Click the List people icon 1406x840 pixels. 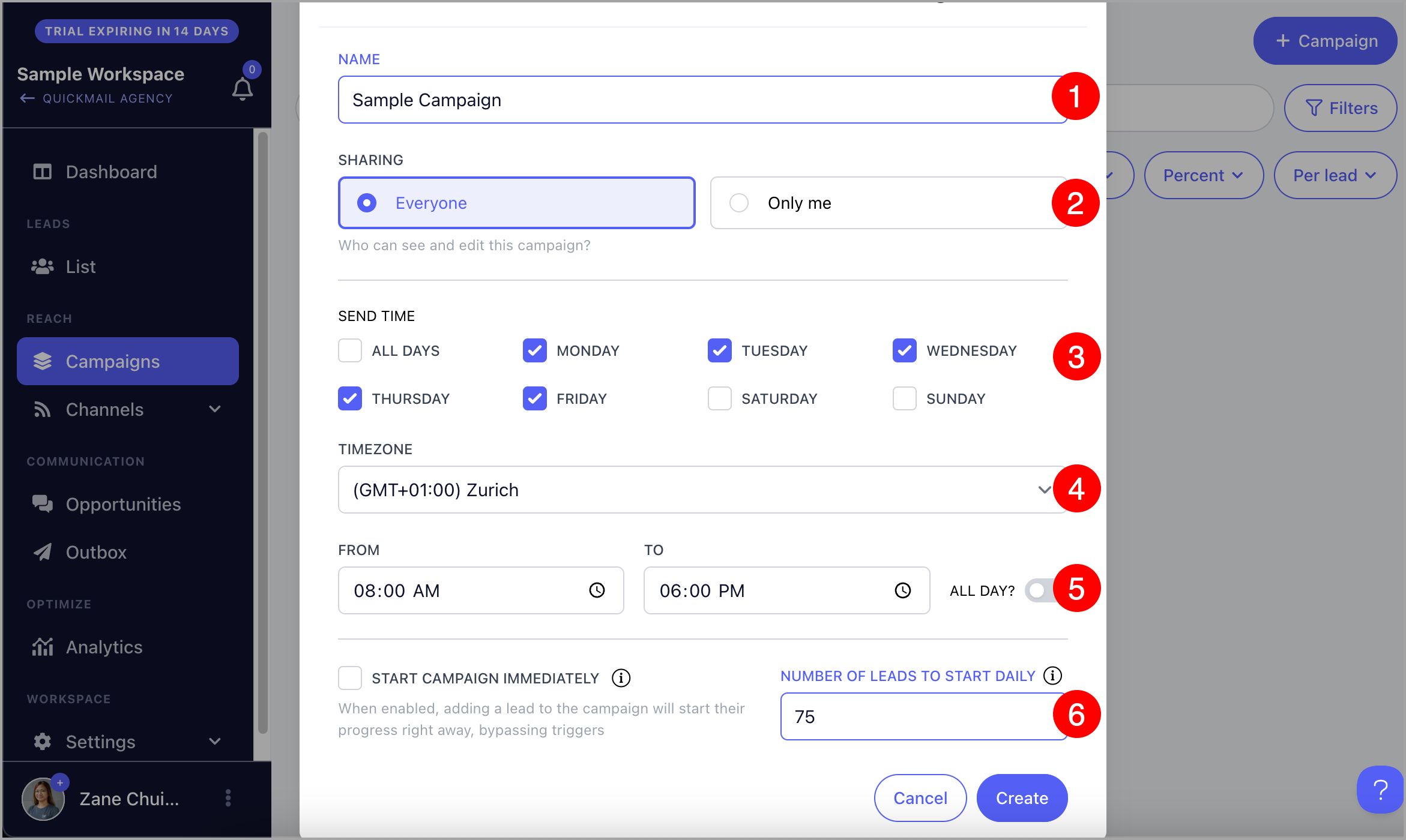tap(42, 266)
